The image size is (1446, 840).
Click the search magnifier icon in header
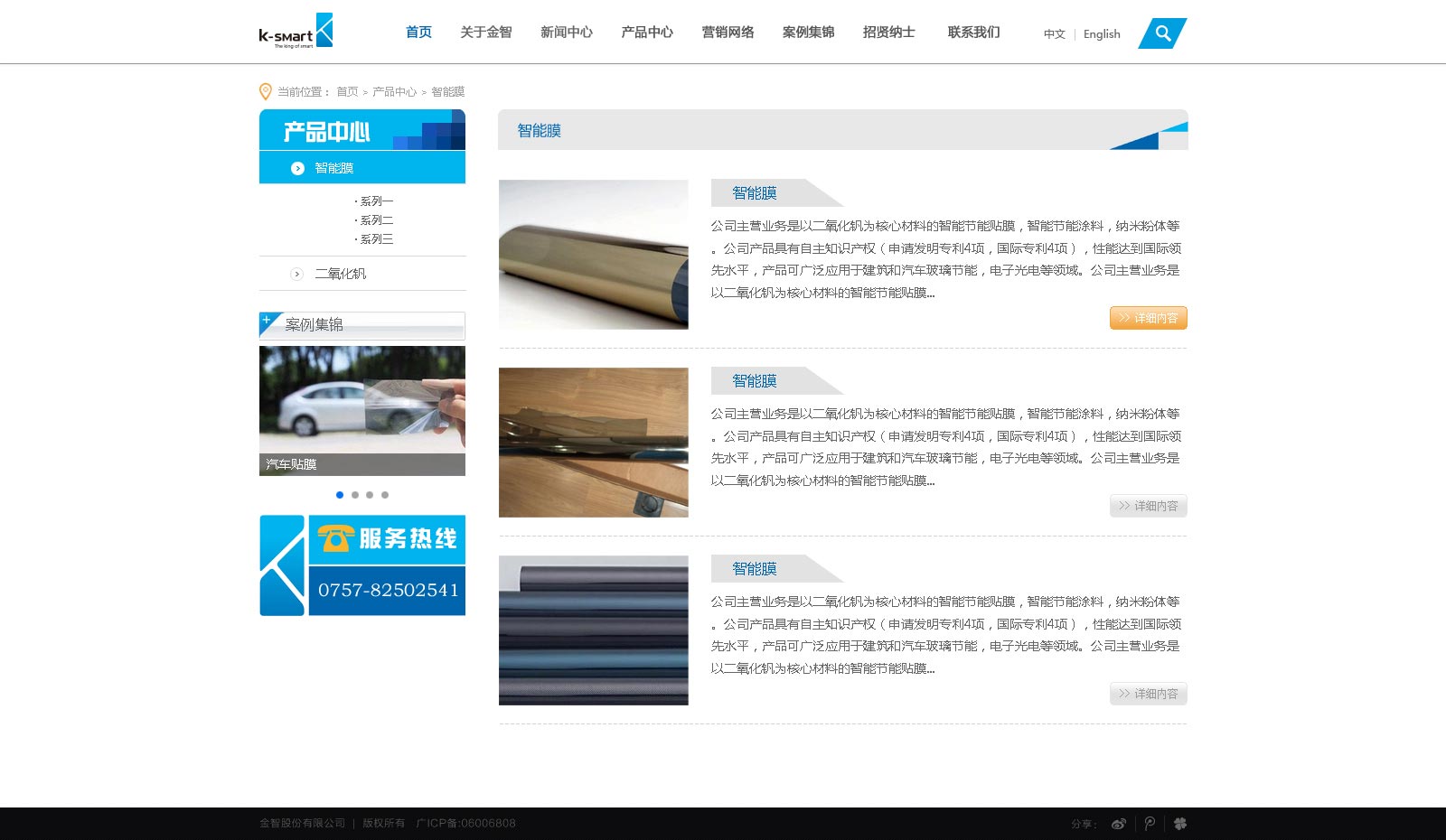pyautogui.click(x=1163, y=33)
